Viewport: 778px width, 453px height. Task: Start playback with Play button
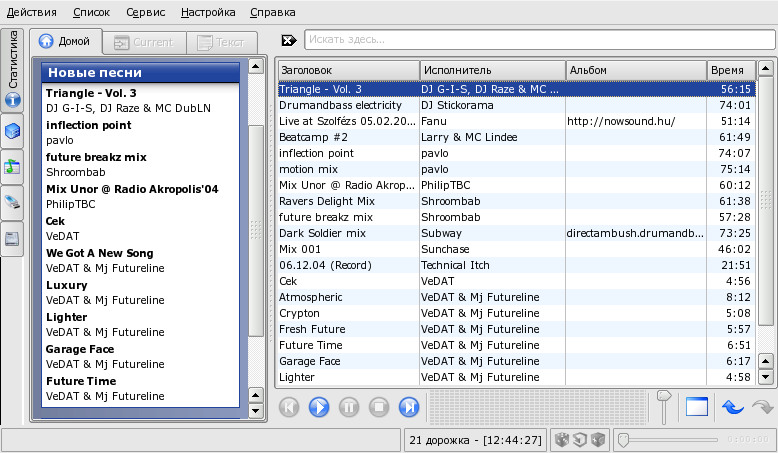[319, 407]
